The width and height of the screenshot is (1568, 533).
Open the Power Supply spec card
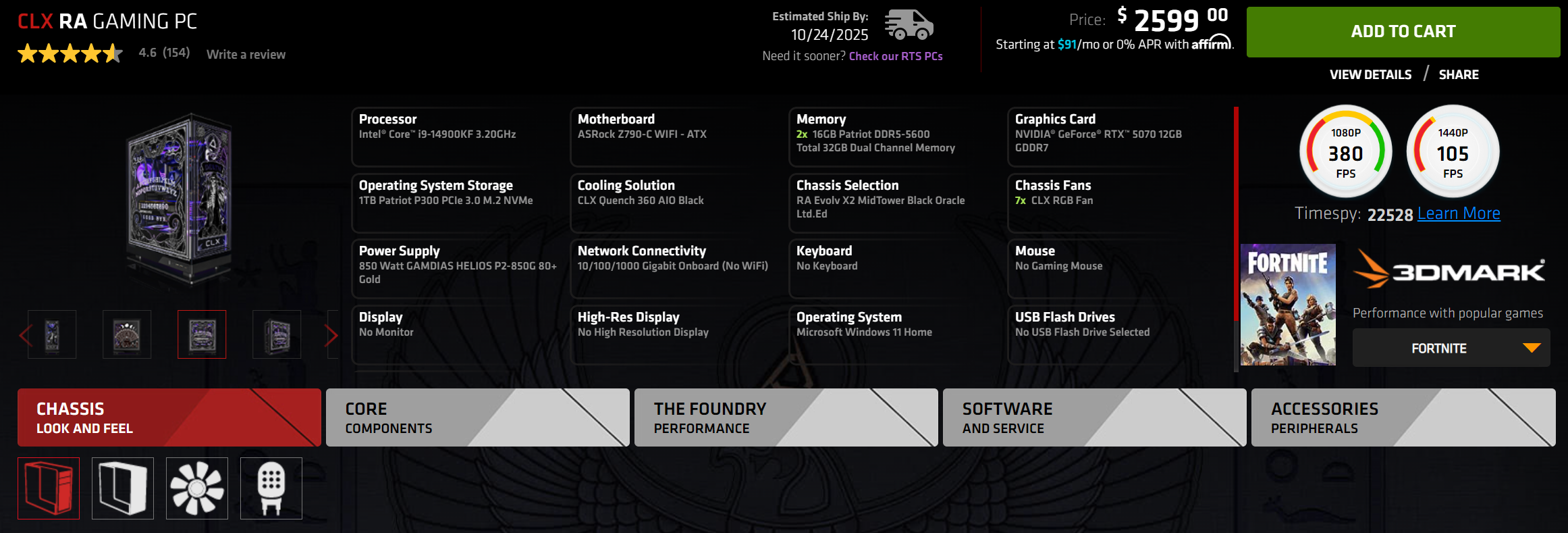coord(457,268)
